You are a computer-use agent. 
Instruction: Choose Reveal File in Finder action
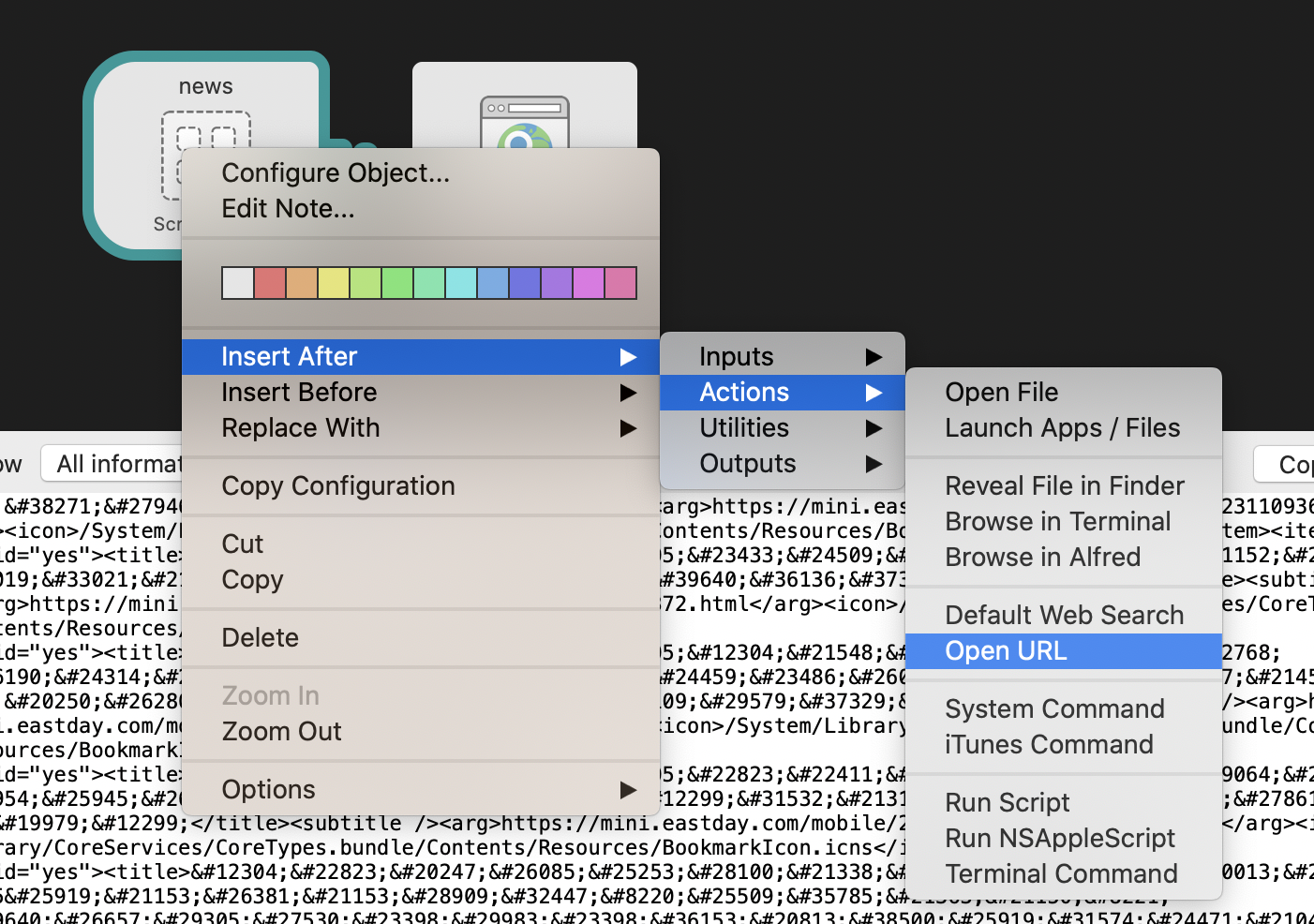click(x=1064, y=486)
